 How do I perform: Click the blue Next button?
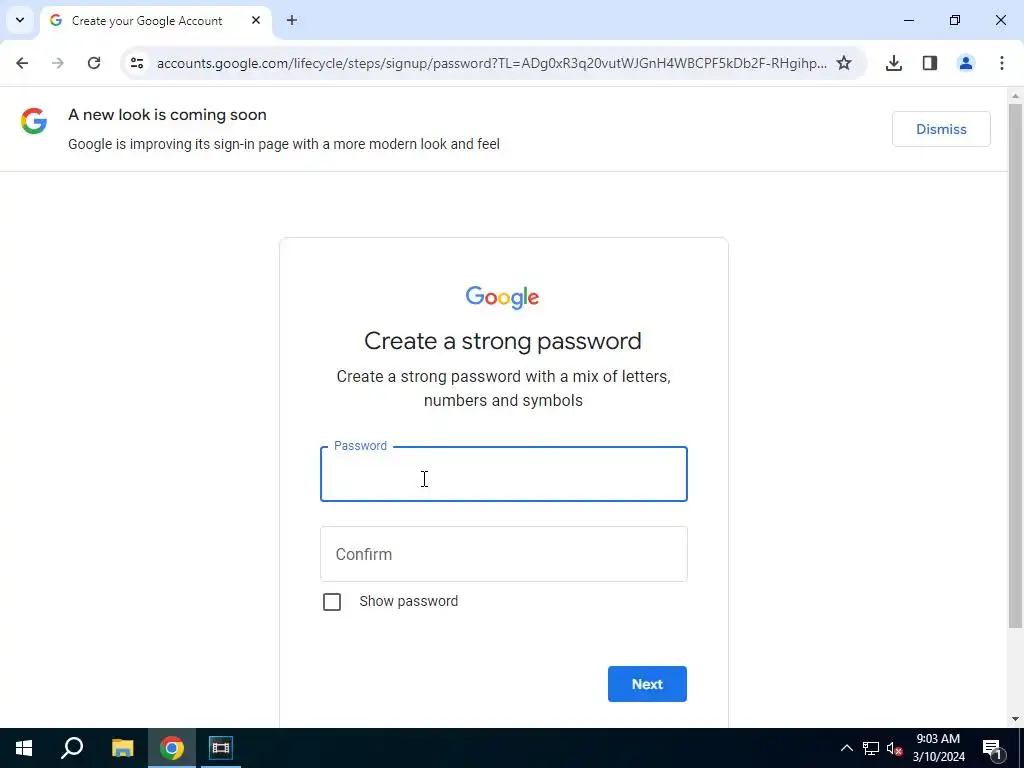(647, 684)
